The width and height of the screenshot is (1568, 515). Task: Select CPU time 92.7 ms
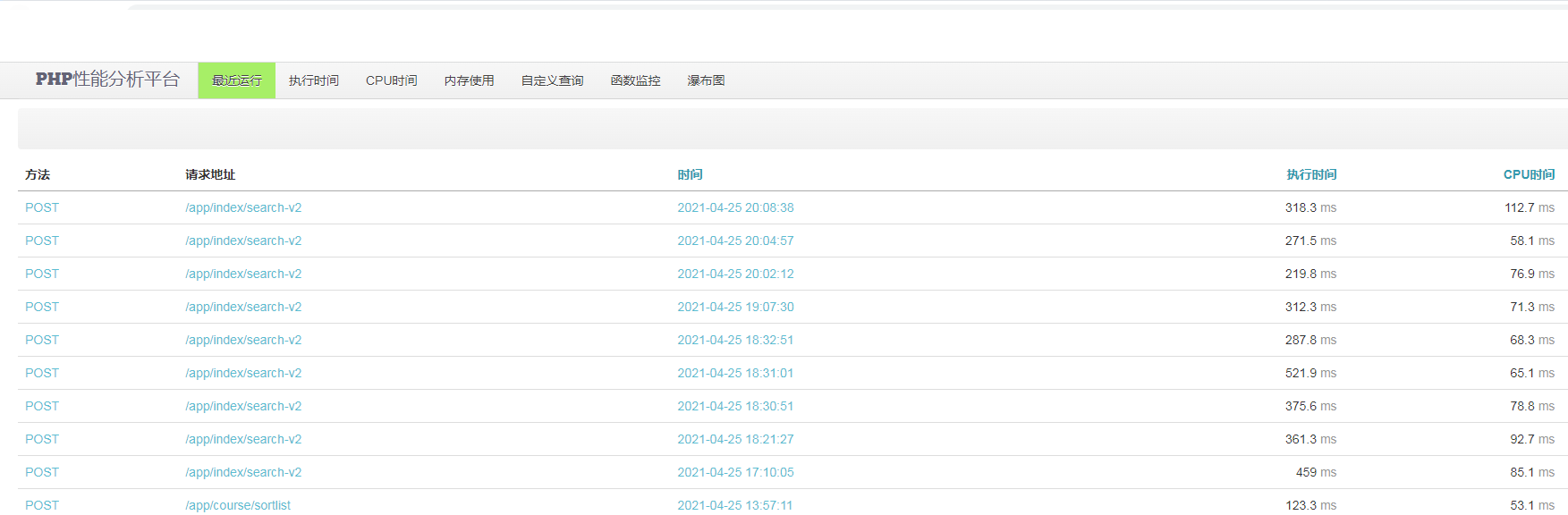1532,439
